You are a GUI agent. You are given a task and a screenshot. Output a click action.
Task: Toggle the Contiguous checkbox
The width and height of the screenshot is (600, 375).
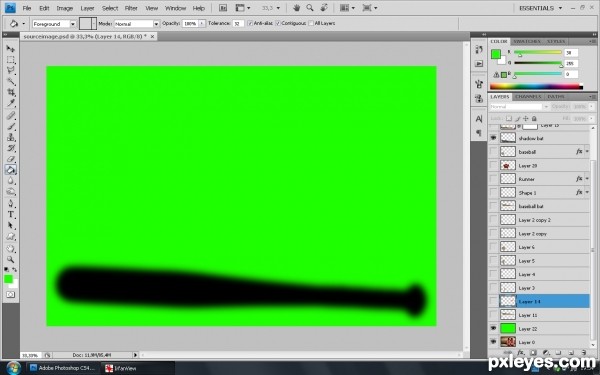278,23
